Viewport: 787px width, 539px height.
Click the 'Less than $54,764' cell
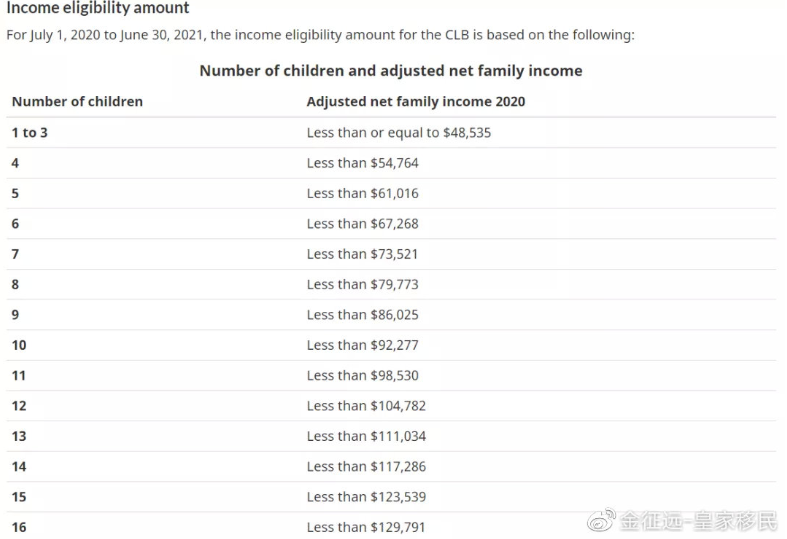tap(362, 163)
